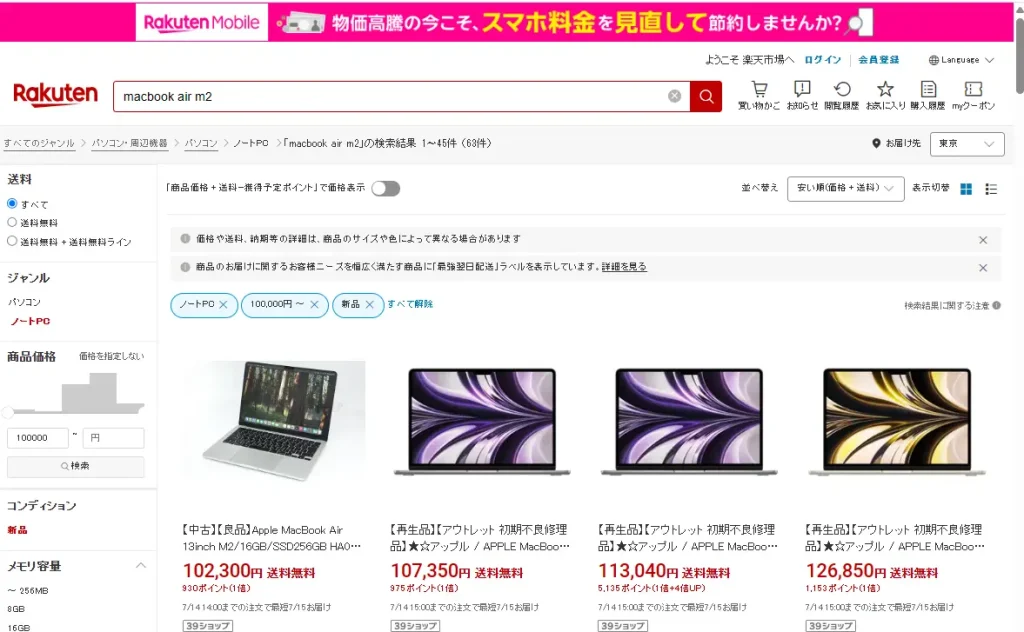Image resolution: width=1024 pixels, height=632 pixels.
Task: Click 価格を指定しない link
Action: coord(112,356)
